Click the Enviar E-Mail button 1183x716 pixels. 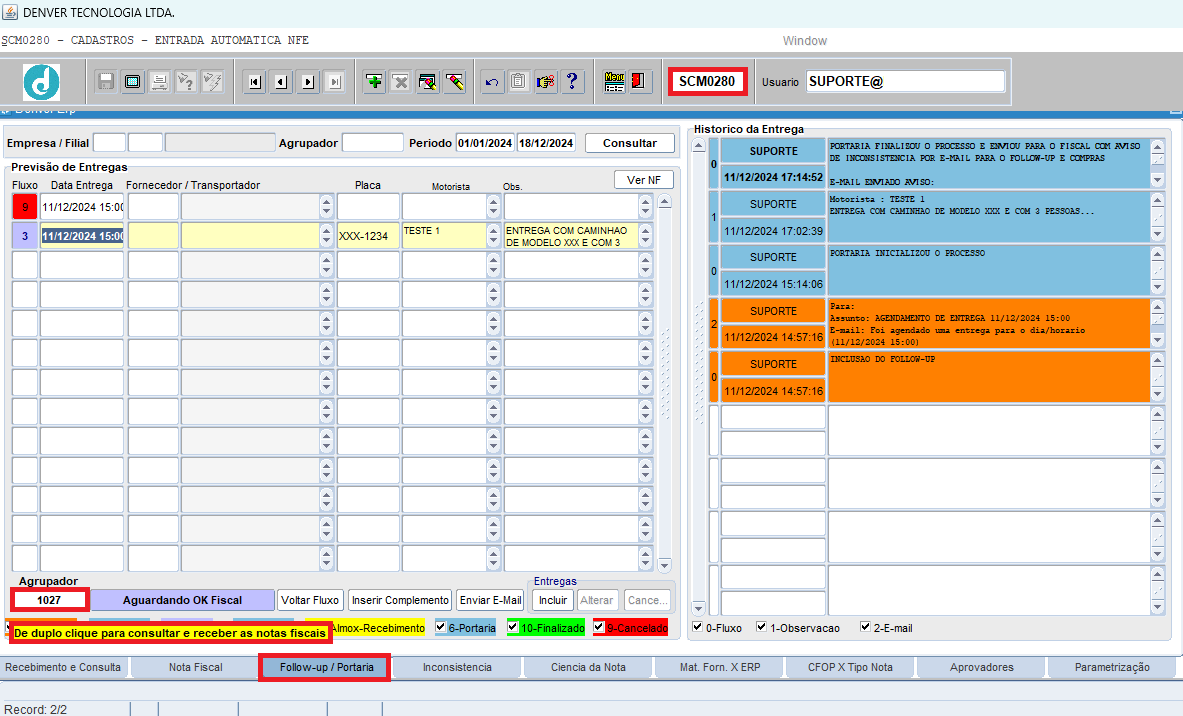[x=490, y=601]
